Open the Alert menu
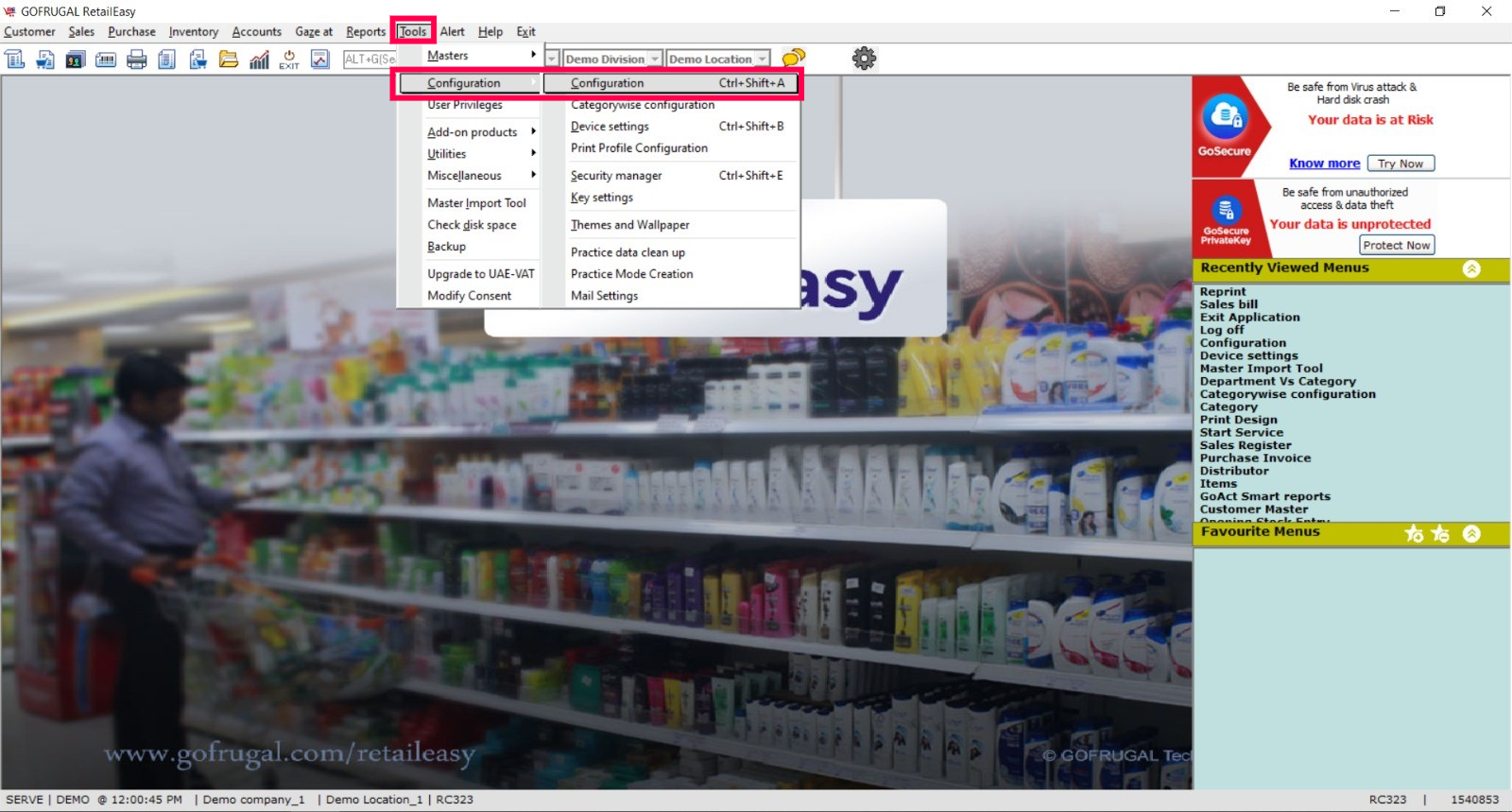The image size is (1512, 812). (453, 32)
